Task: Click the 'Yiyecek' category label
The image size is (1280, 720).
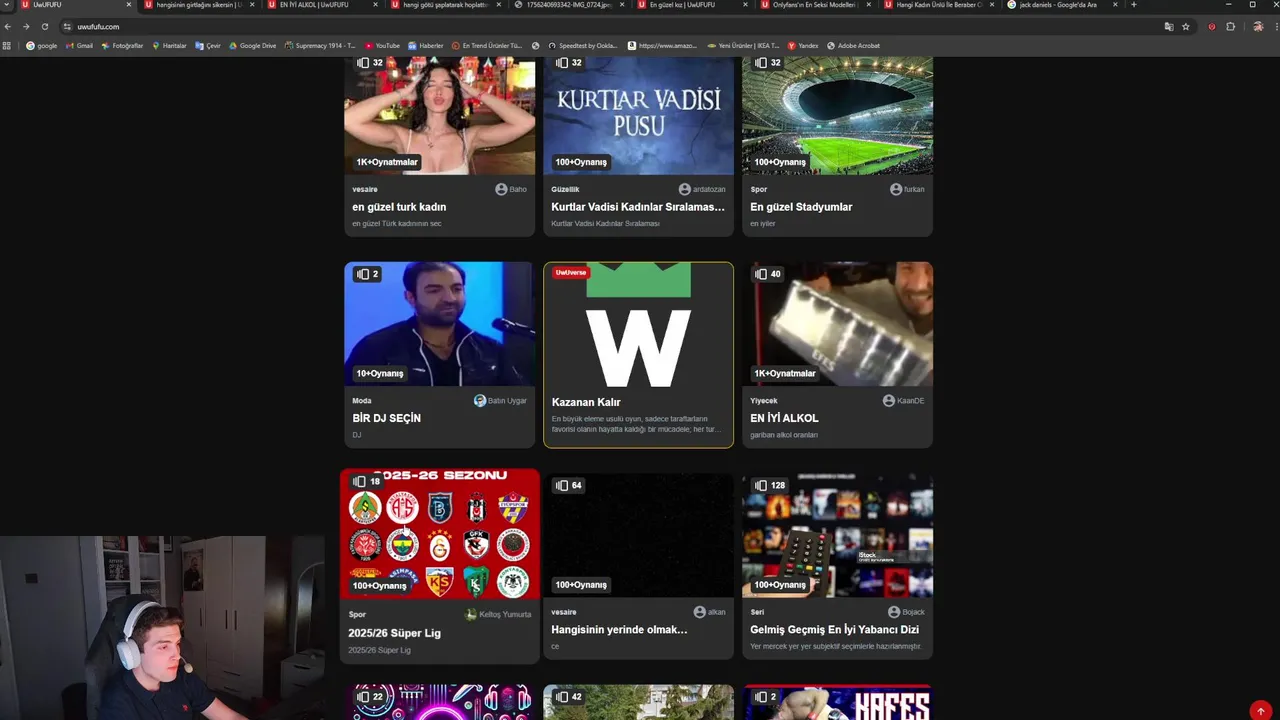Action: click(x=764, y=400)
